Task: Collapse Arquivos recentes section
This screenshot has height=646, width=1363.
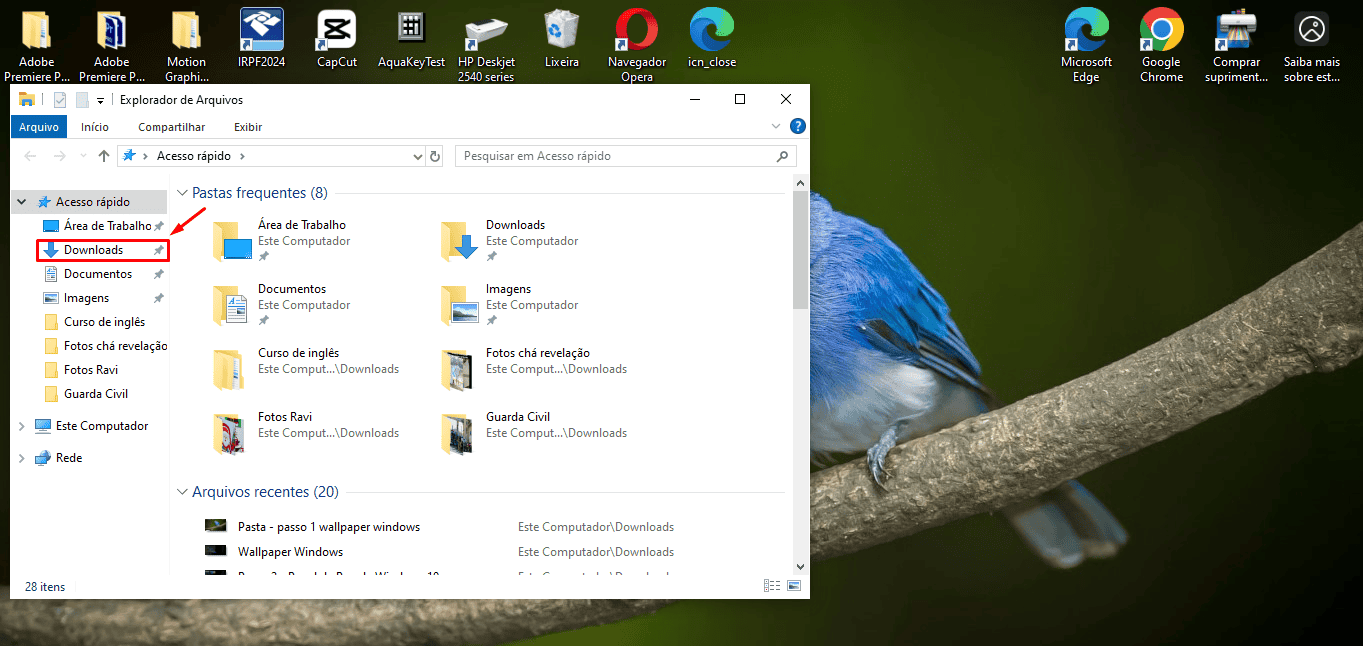Action: (x=183, y=492)
